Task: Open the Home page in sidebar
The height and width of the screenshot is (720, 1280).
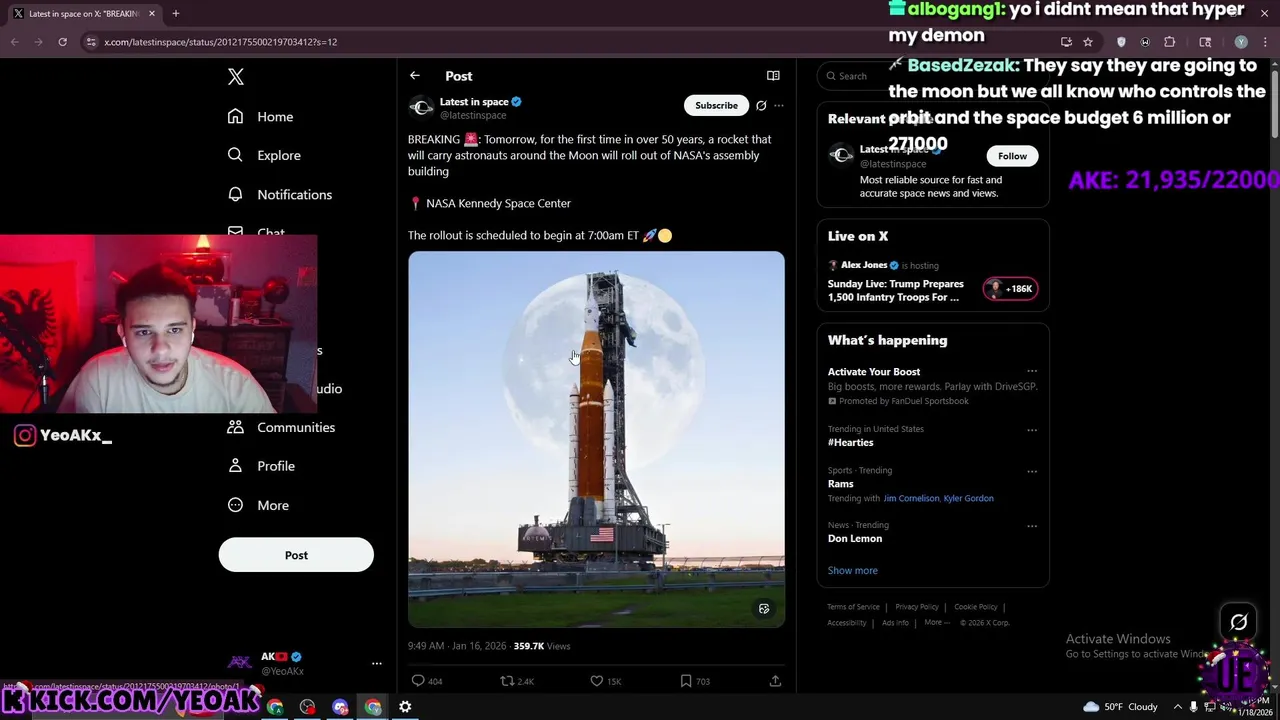Action: pos(260,116)
